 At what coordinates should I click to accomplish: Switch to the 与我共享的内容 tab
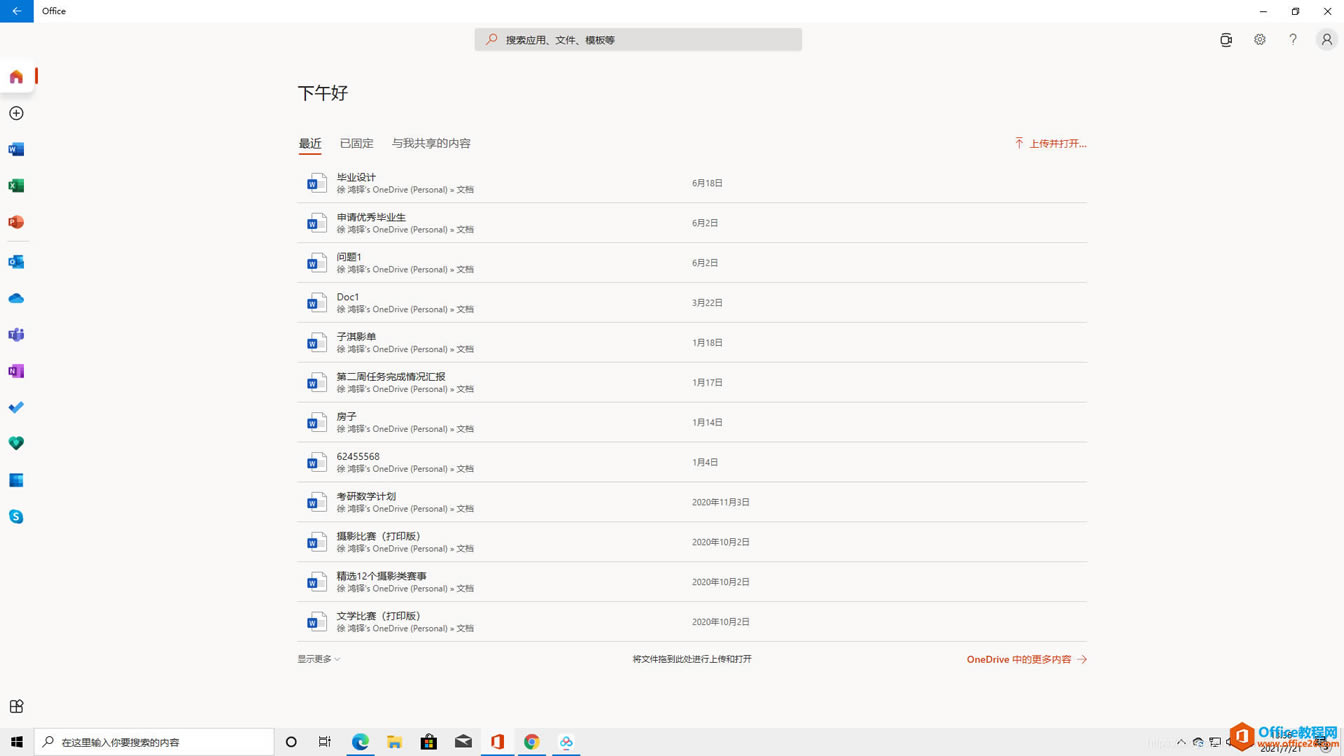pyautogui.click(x=431, y=143)
